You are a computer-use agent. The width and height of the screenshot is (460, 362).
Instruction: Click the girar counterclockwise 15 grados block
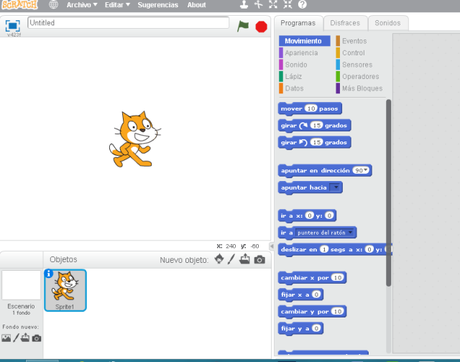coord(314,143)
